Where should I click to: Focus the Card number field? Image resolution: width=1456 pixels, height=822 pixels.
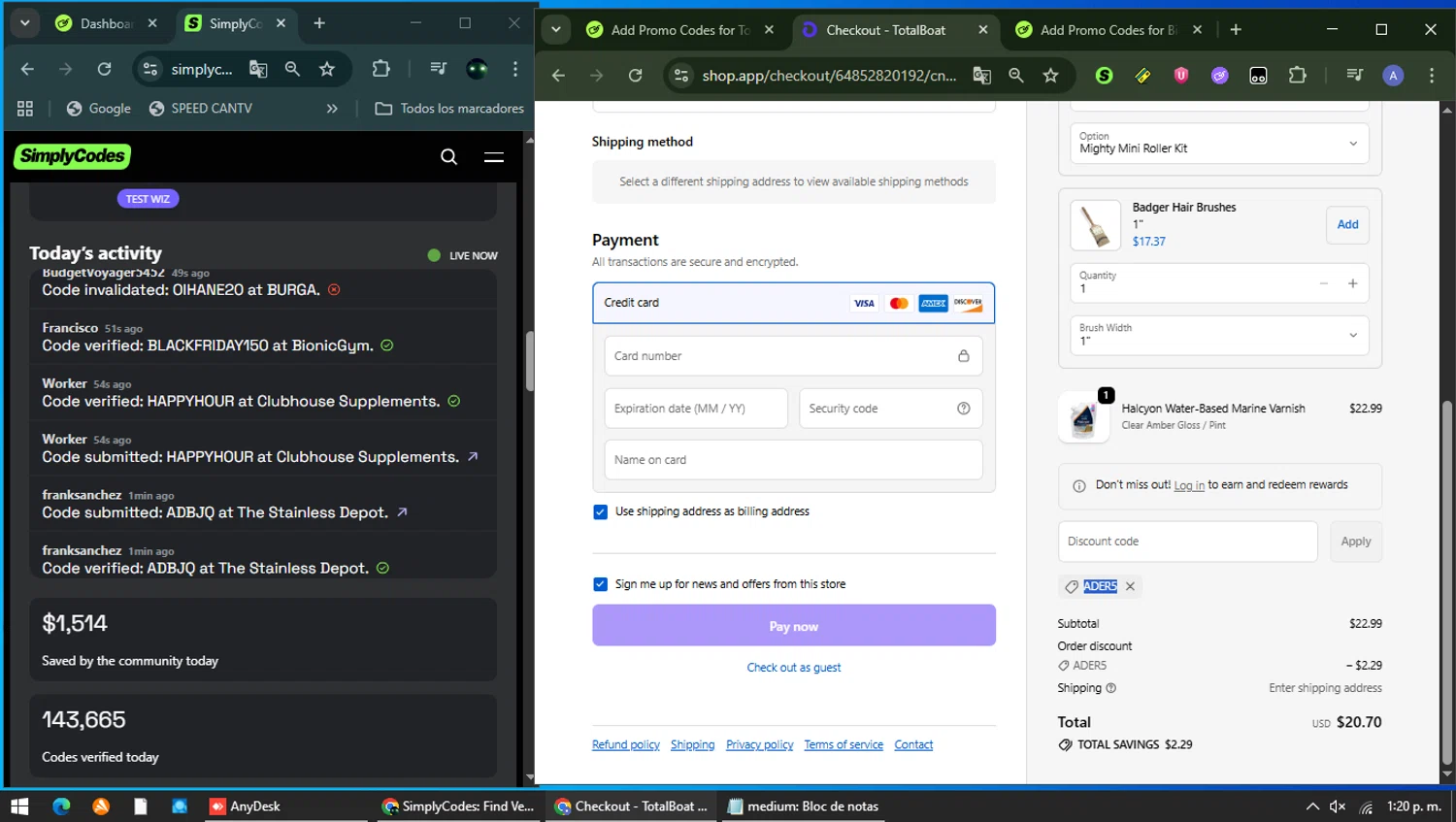(x=794, y=356)
